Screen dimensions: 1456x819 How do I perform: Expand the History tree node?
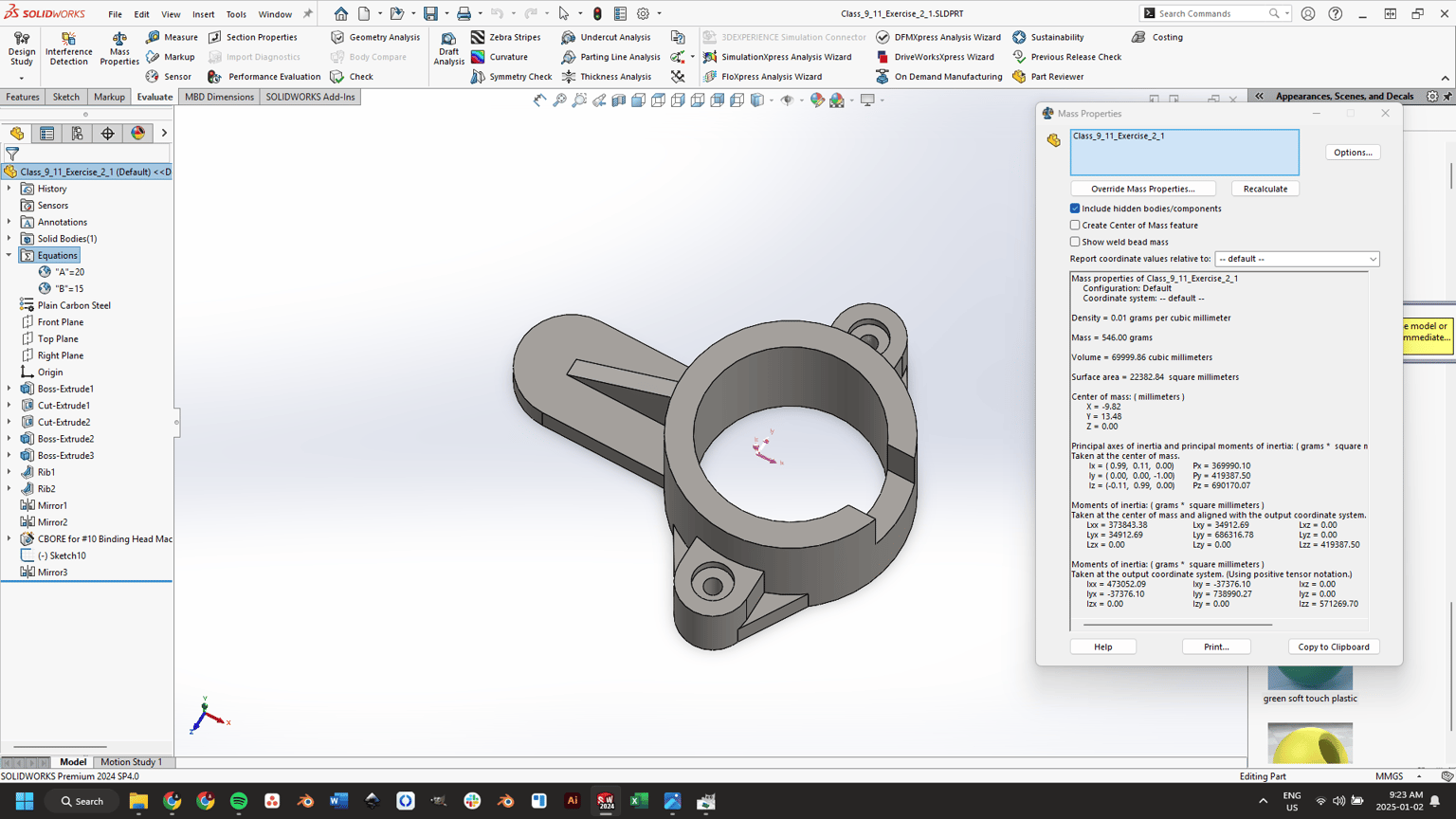click(9, 189)
